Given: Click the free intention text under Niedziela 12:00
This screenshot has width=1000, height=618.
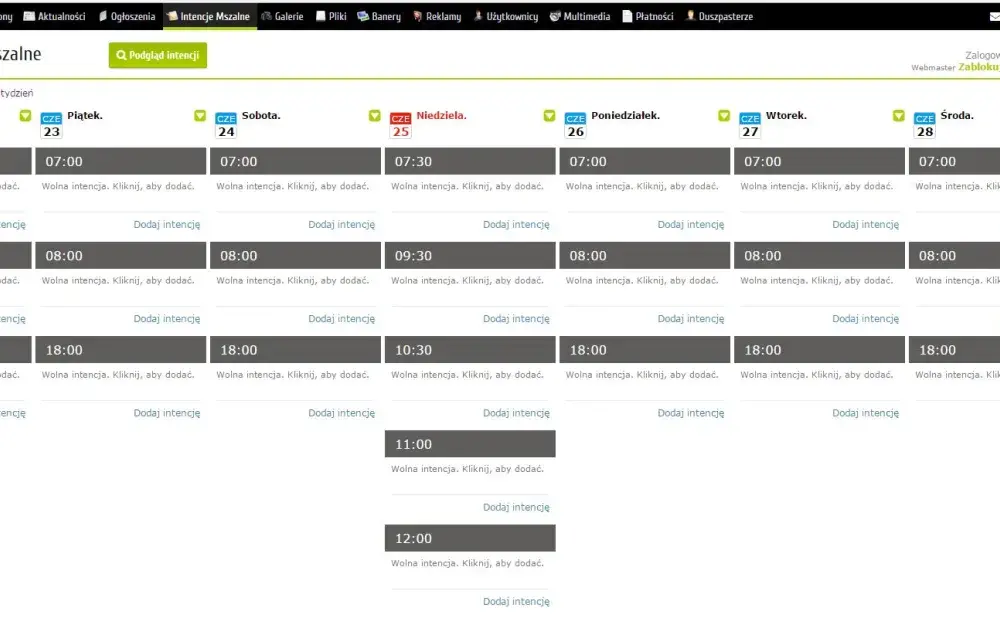Looking at the screenshot, I should 467,563.
